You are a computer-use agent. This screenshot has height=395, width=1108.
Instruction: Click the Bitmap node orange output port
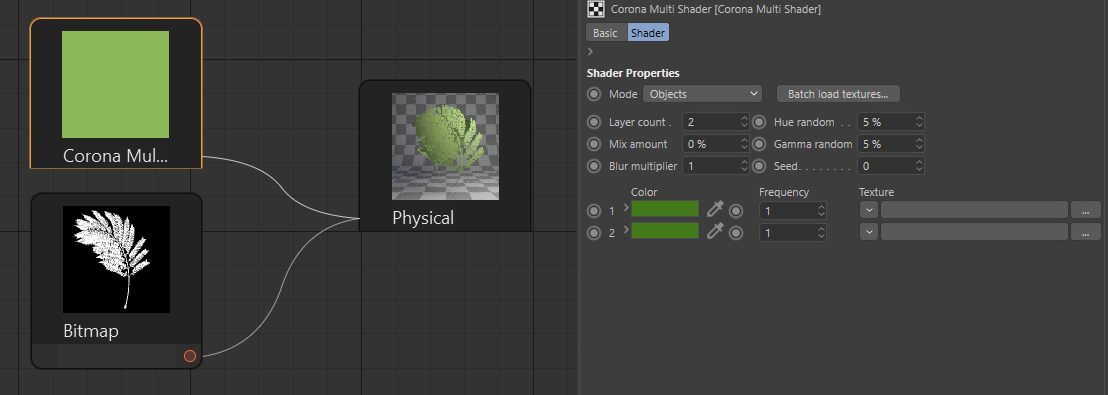pos(189,356)
